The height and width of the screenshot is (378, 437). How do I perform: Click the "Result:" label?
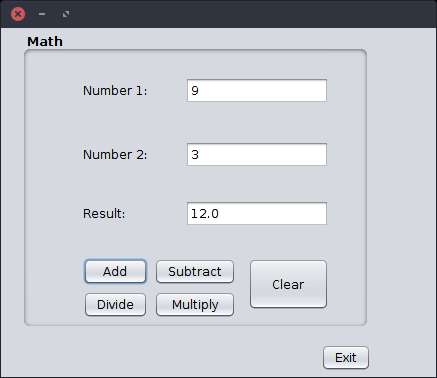point(104,213)
